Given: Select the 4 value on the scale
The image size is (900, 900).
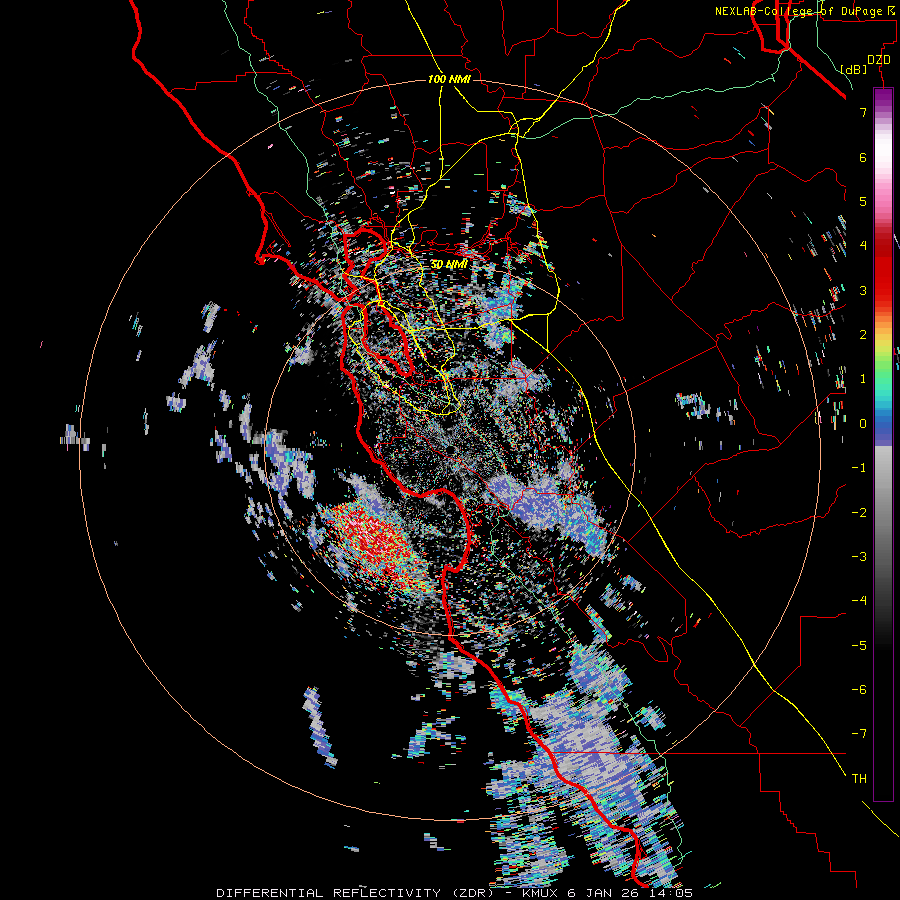Looking at the screenshot, I should click(863, 246).
